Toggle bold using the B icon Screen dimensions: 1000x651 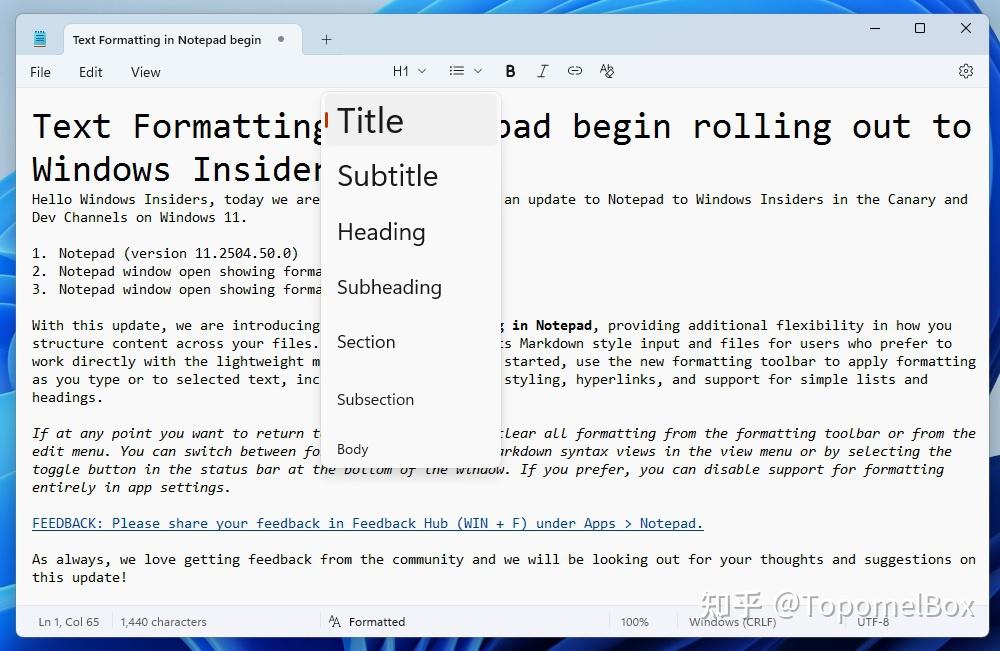pos(510,71)
